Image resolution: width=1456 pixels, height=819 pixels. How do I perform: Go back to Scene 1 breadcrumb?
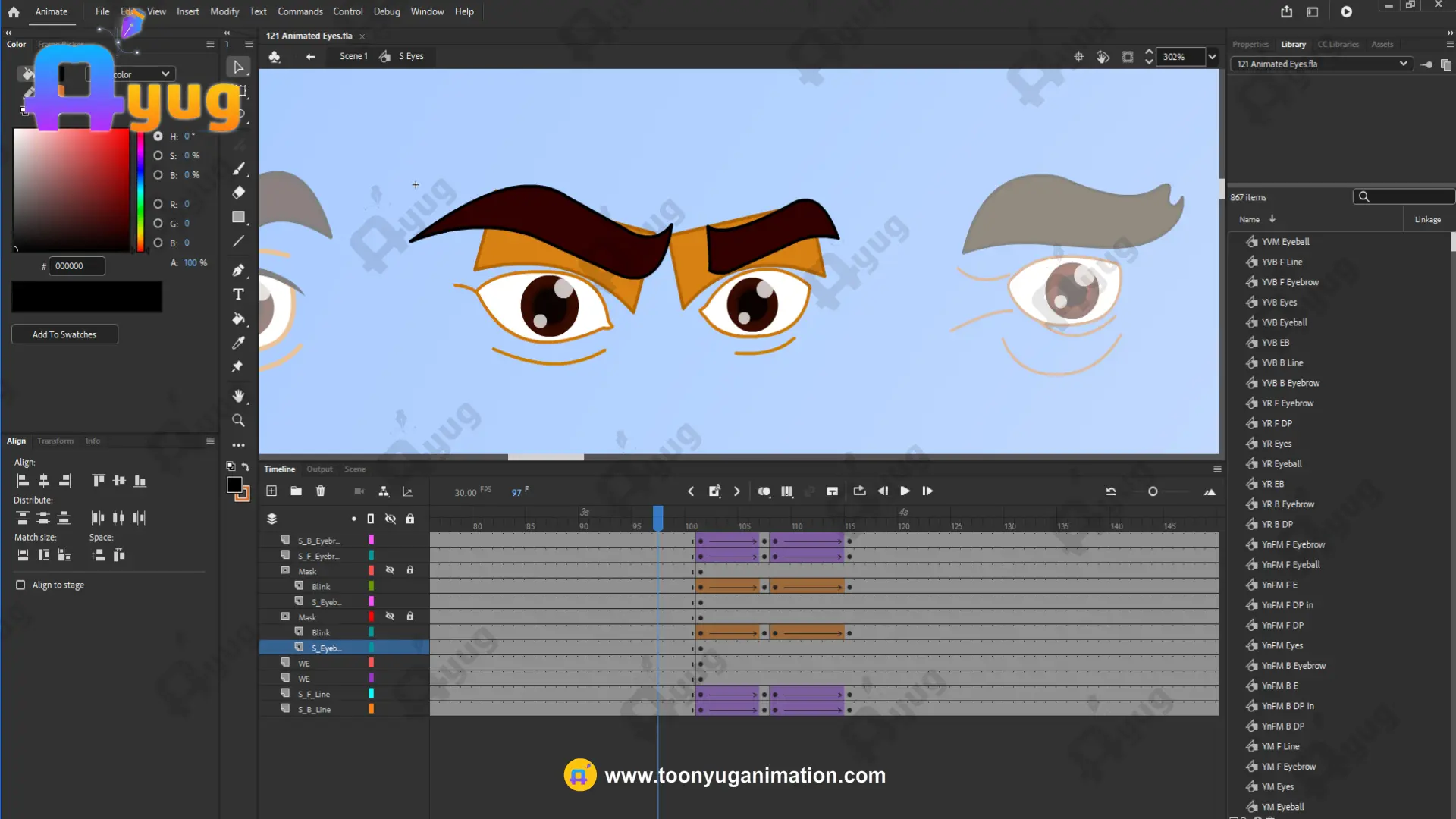(353, 56)
